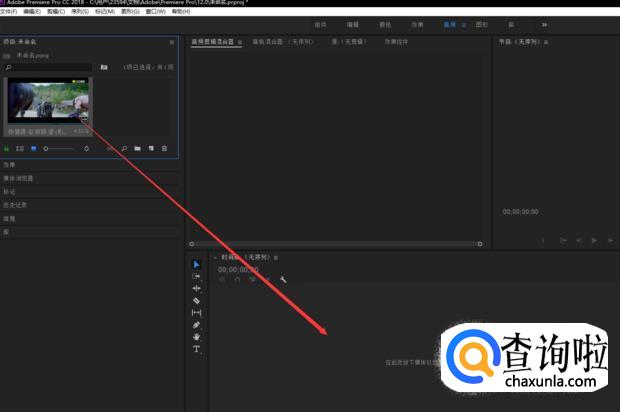Open Graphics (G) menu
The width and height of the screenshot is (620, 412).
pos(130,11)
